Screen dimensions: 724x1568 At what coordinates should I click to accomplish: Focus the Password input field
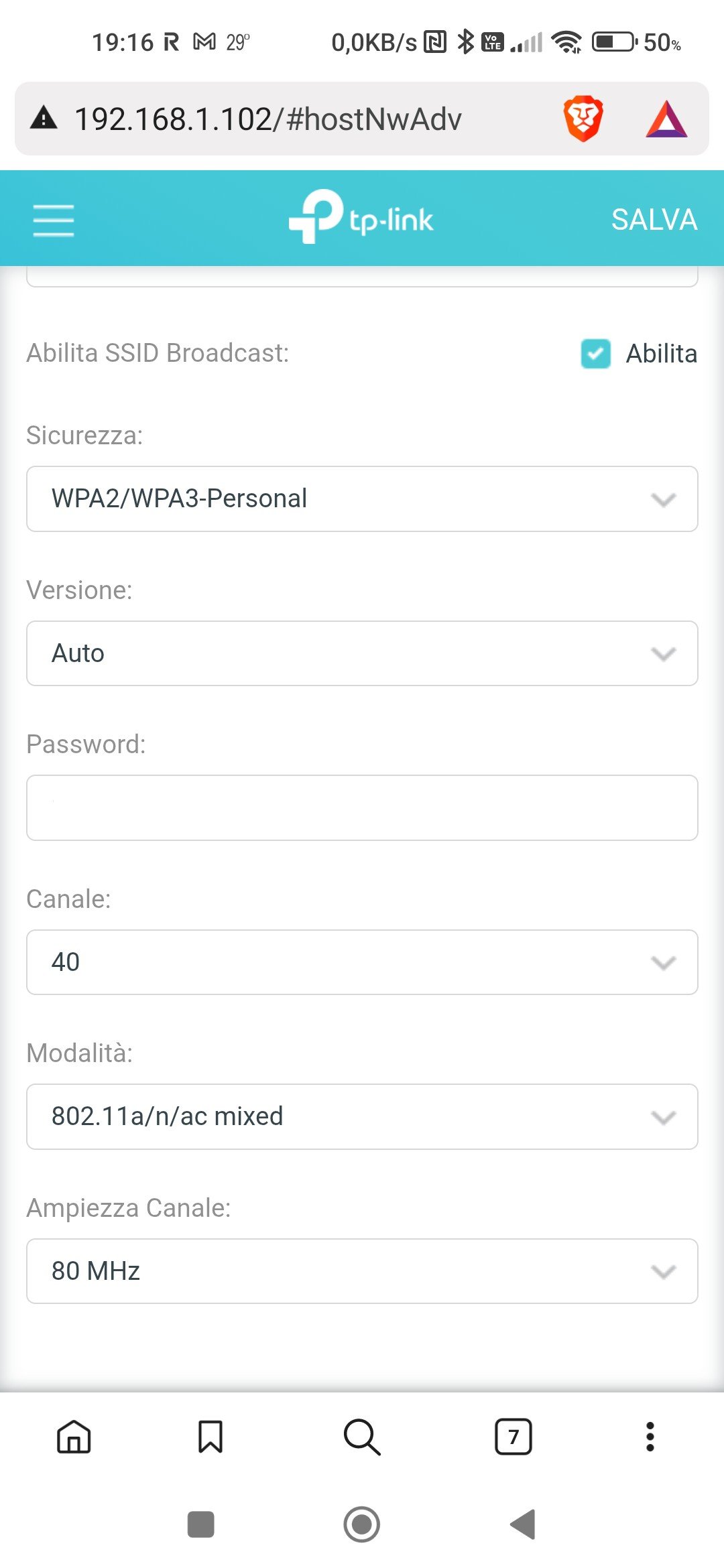coord(362,807)
